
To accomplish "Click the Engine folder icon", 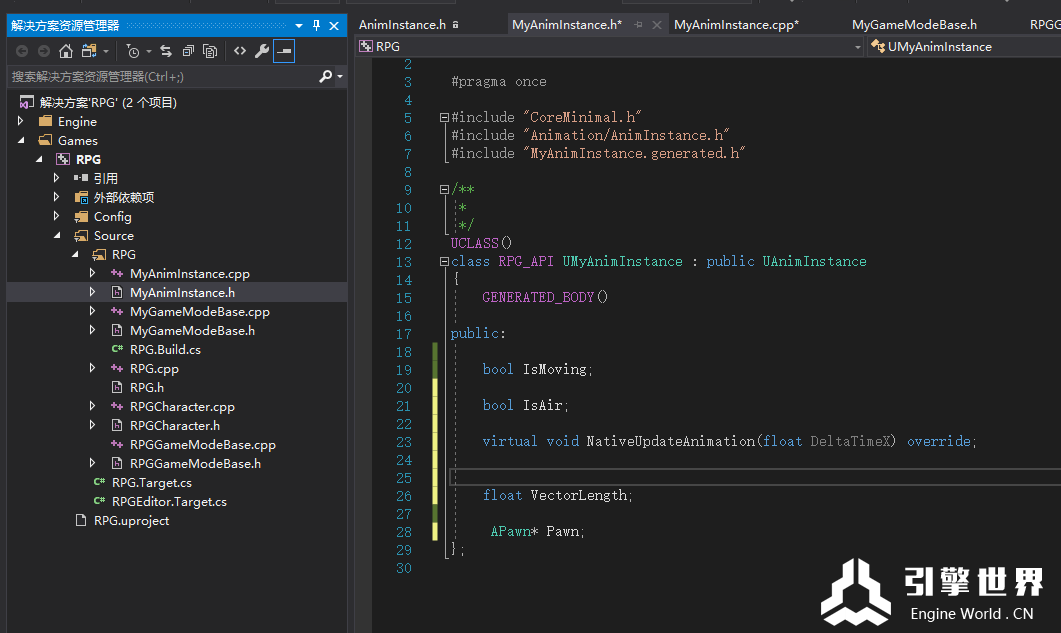I will click(45, 121).
